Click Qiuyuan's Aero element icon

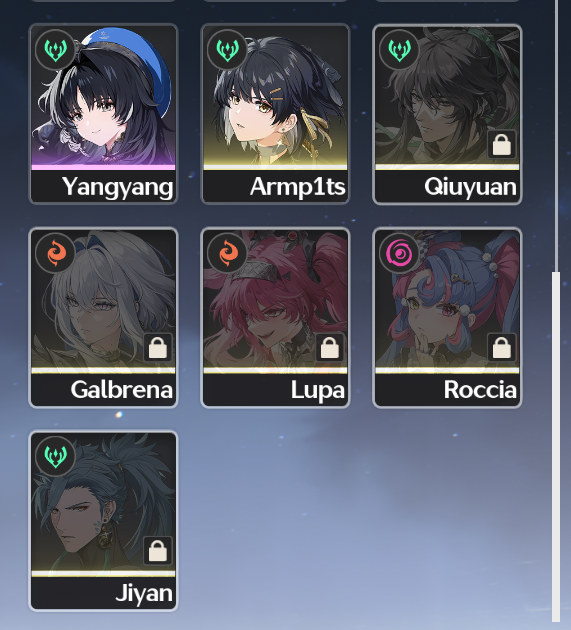(399, 50)
